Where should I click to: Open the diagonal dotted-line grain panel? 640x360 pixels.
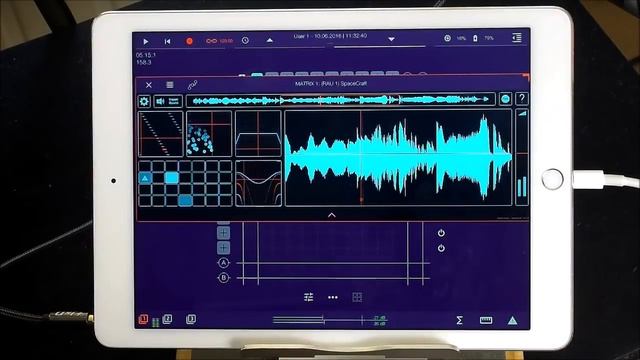(x=161, y=134)
